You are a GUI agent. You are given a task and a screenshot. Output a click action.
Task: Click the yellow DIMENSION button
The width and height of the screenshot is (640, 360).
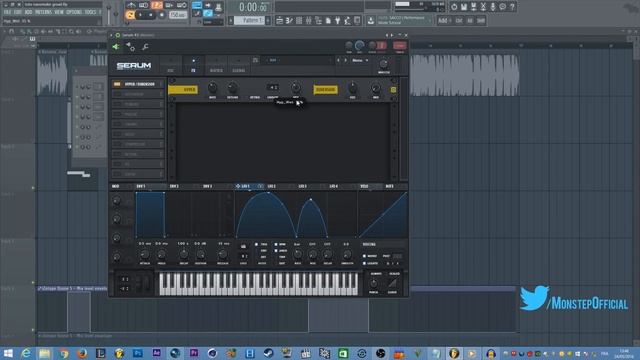click(325, 89)
